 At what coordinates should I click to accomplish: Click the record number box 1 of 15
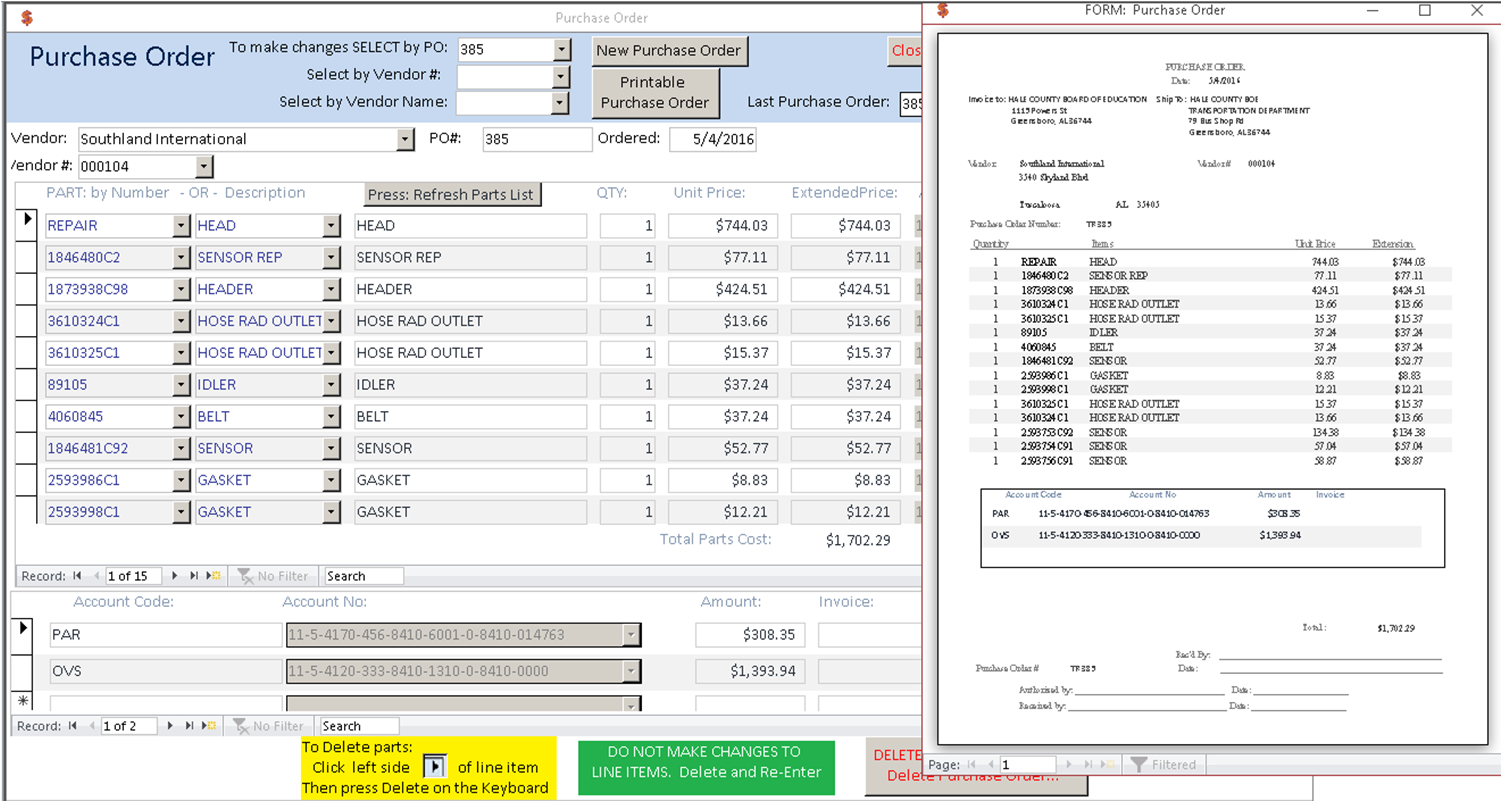(133, 576)
